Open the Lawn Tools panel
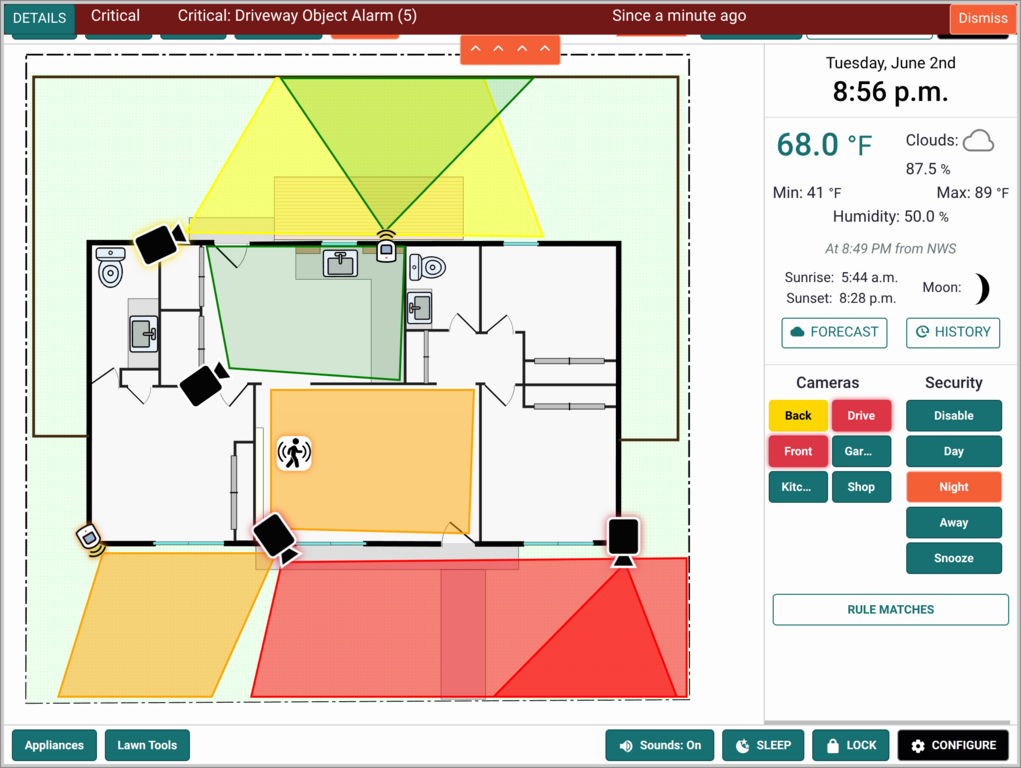 pos(147,745)
